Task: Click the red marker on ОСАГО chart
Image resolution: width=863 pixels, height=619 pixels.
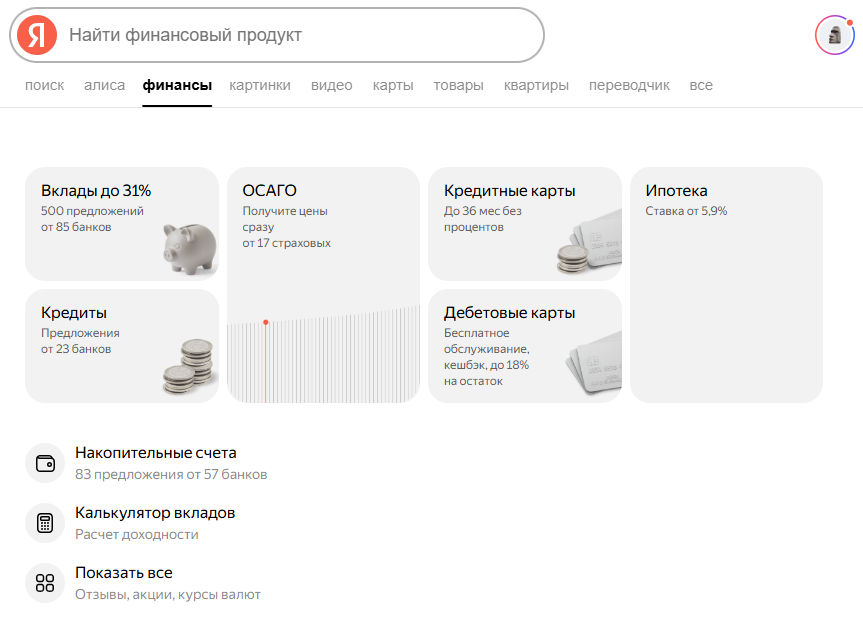Action: 265,322
